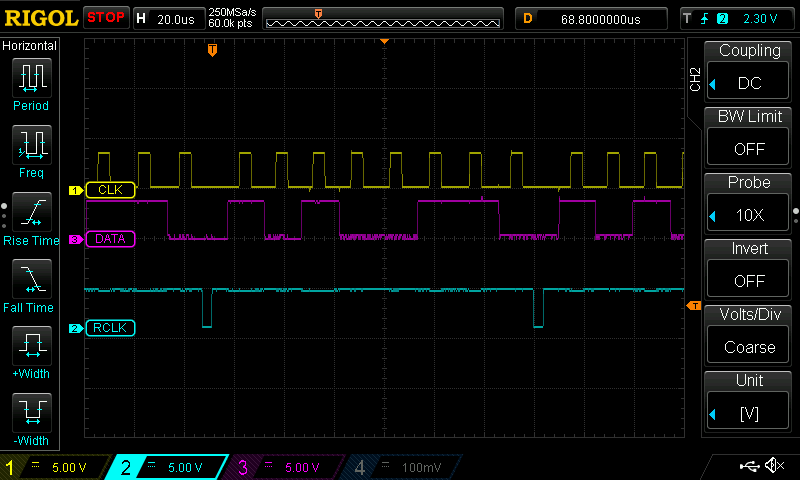Click the trigger level 2.30 V readout
Image resolution: width=800 pixels, height=480 pixels.
point(760,19)
